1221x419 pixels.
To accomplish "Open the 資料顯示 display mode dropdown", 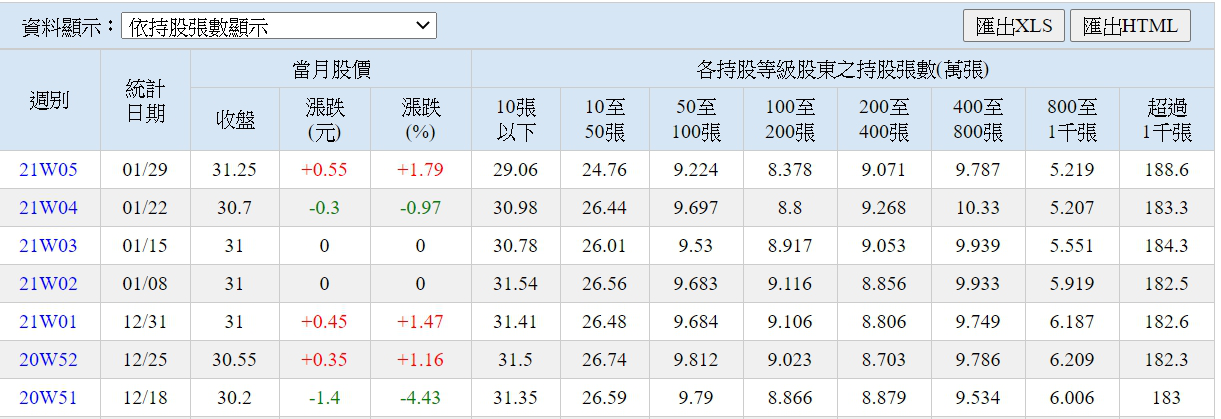I will (x=278, y=26).
